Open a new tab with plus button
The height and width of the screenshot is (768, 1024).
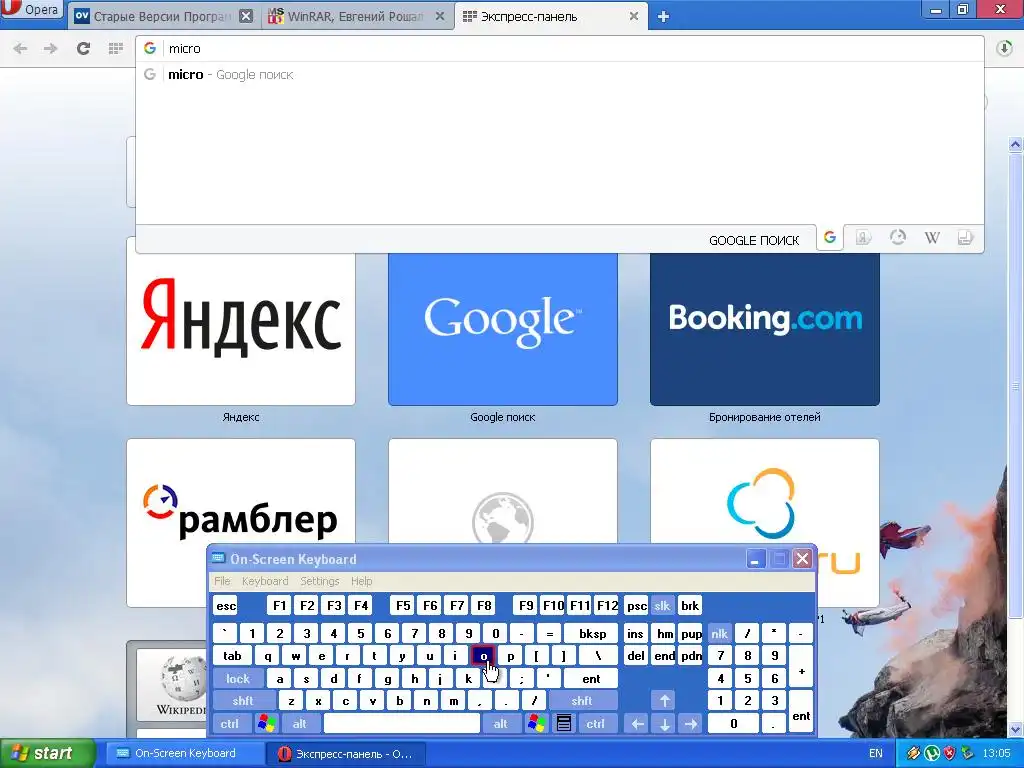pyautogui.click(x=664, y=17)
